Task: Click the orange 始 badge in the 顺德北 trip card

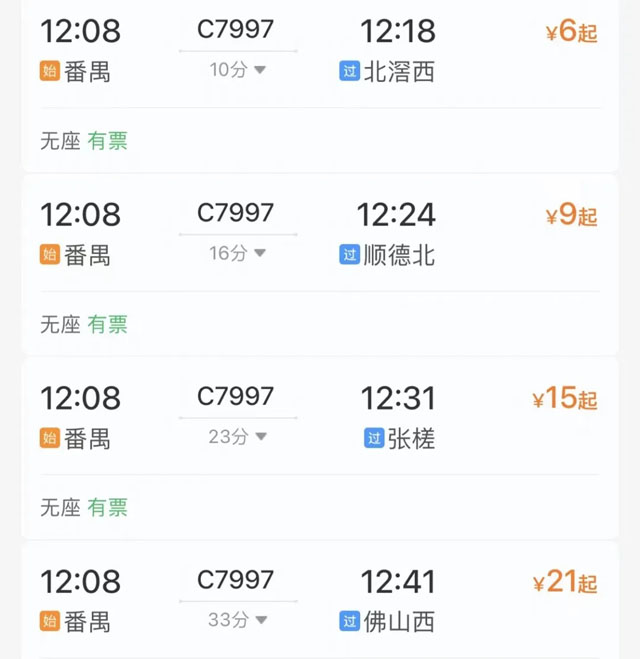Action: pyautogui.click(x=50, y=255)
